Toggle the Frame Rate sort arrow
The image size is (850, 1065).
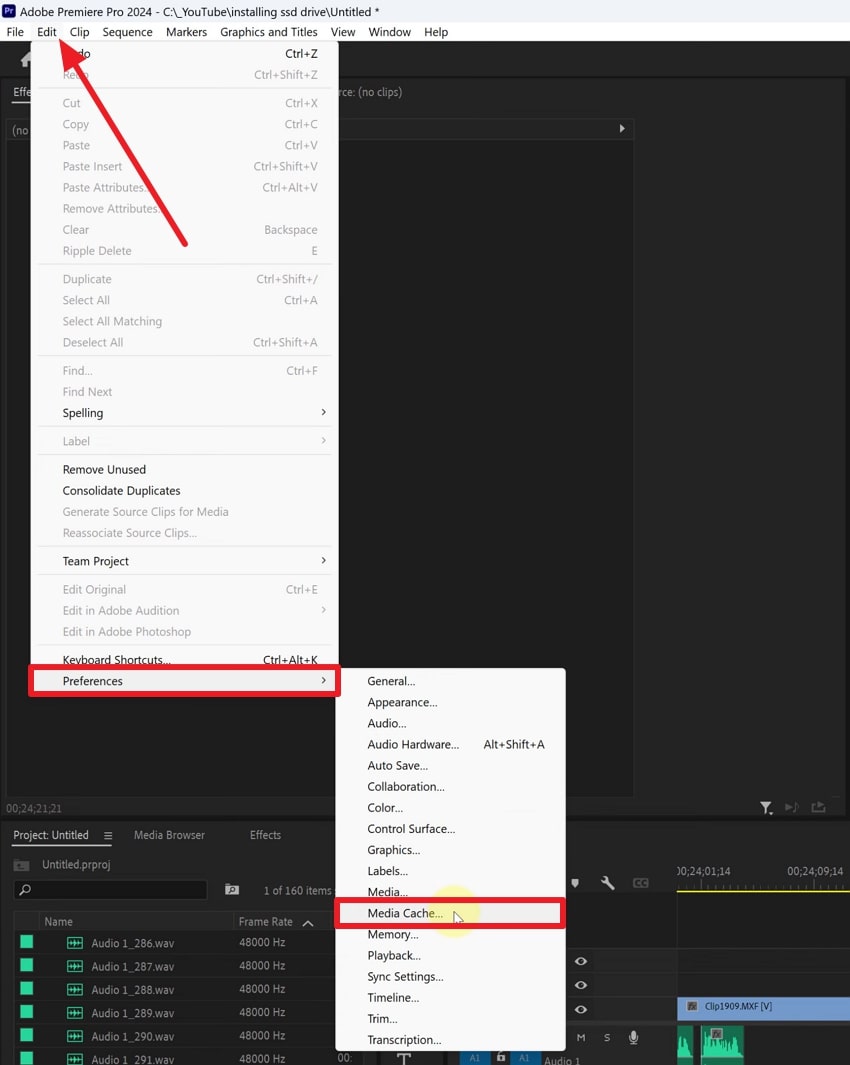tap(308, 922)
